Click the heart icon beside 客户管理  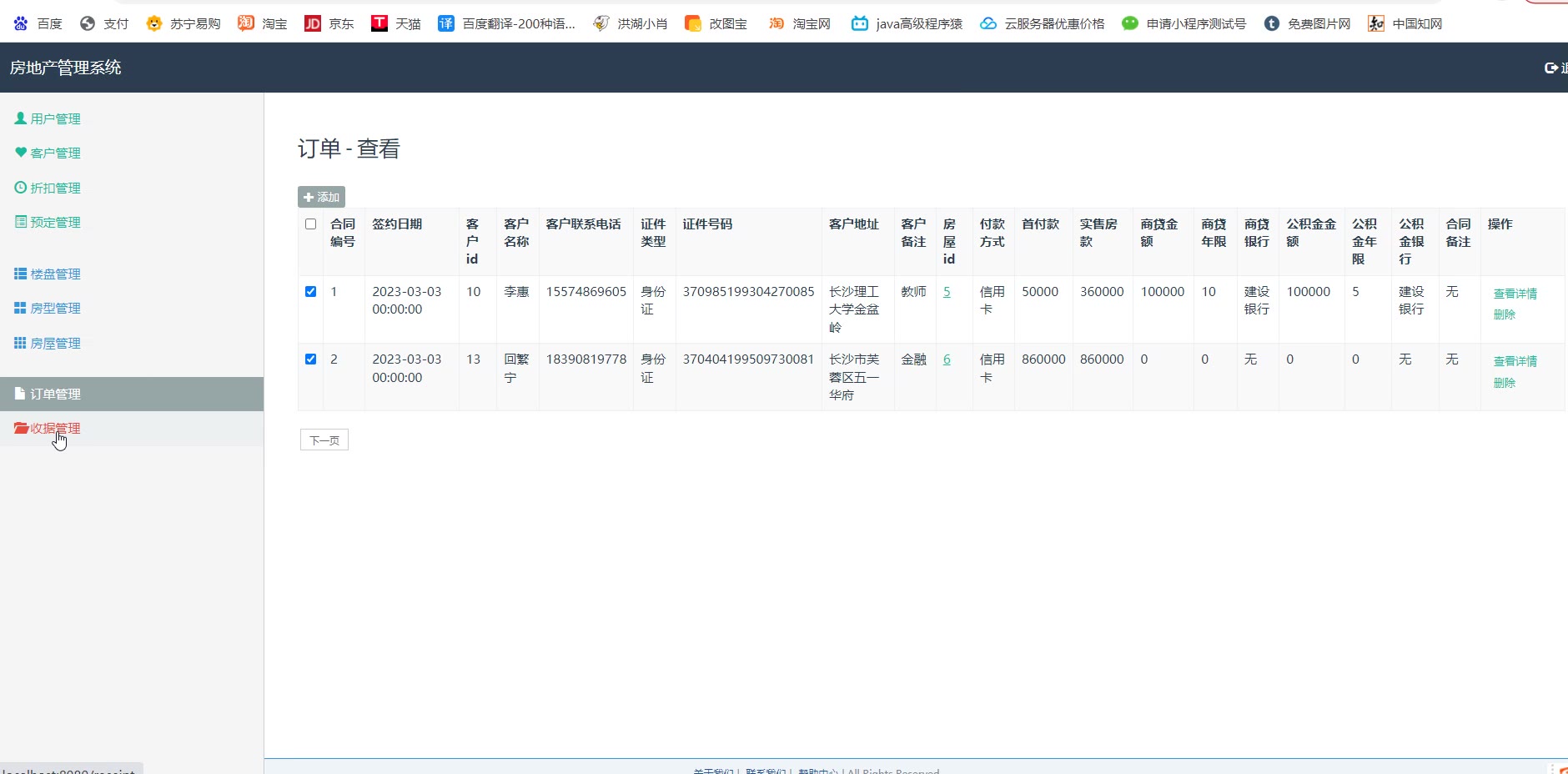pyautogui.click(x=21, y=153)
